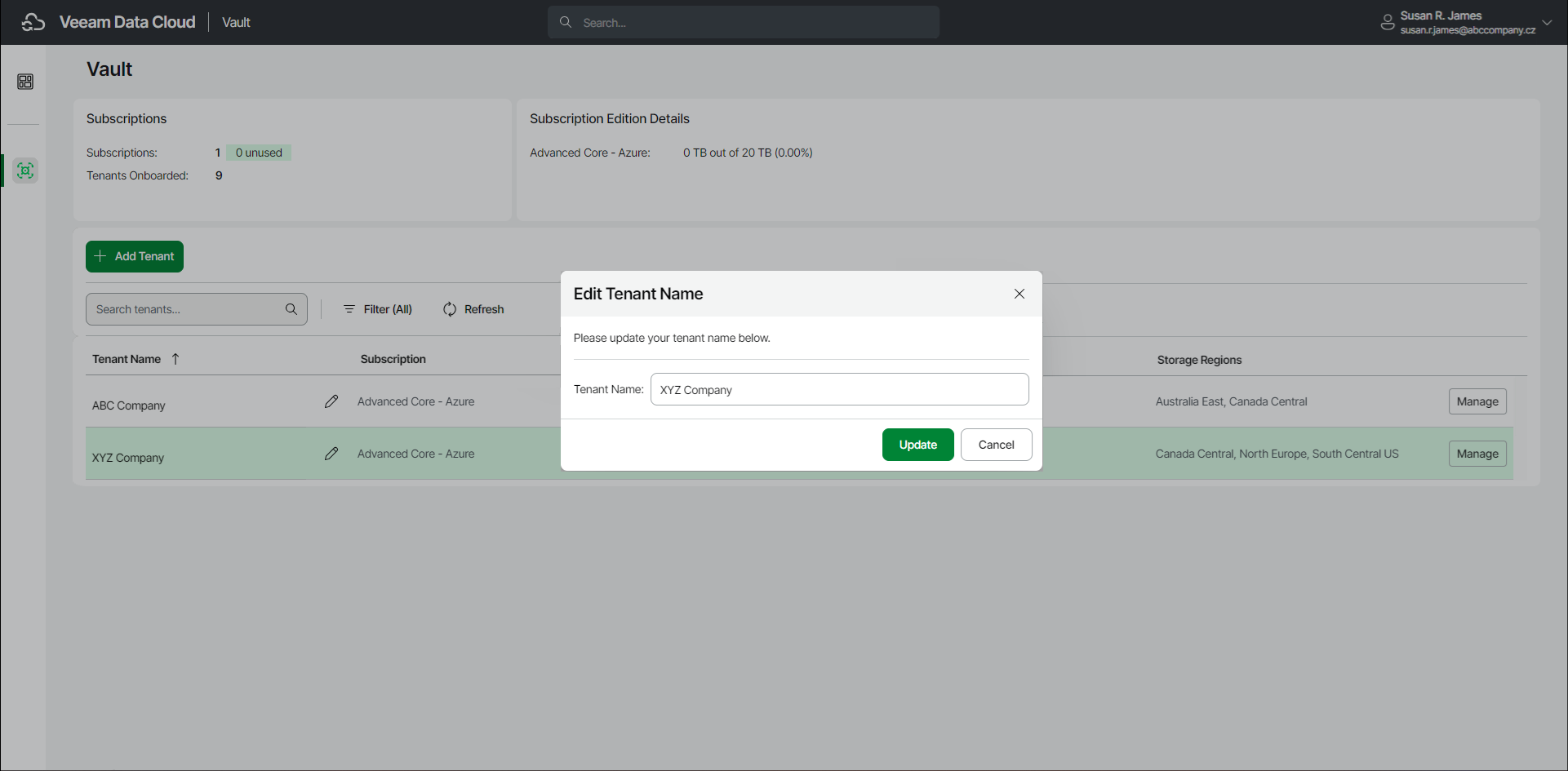Image resolution: width=1568 pixels, height=771 pixels.
Task: Click the top Search field
Action: click(744, 22)
